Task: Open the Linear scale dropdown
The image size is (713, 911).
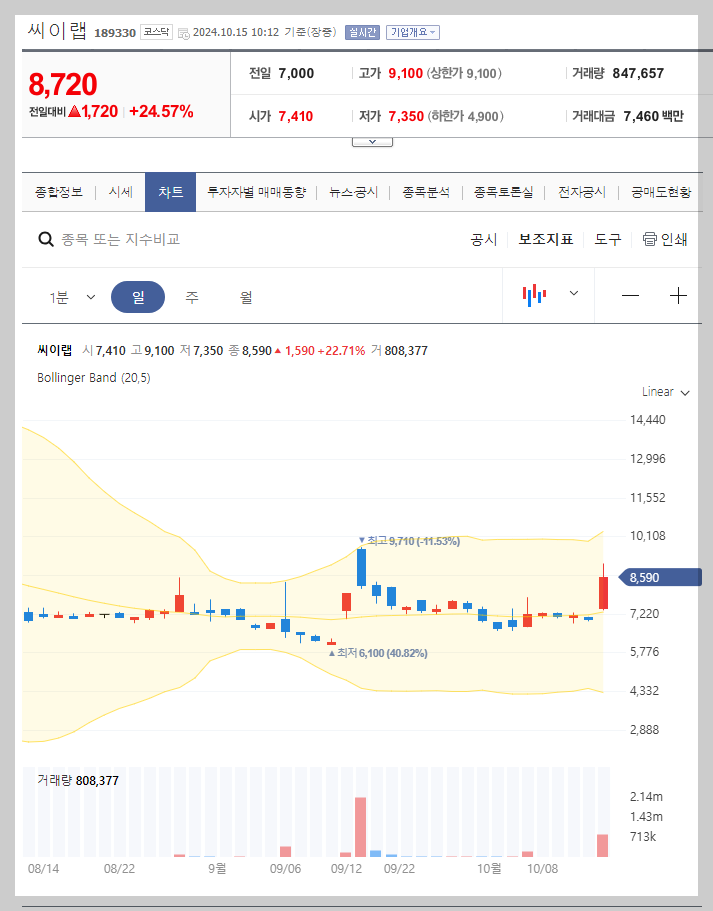Action: coord(665,392)
